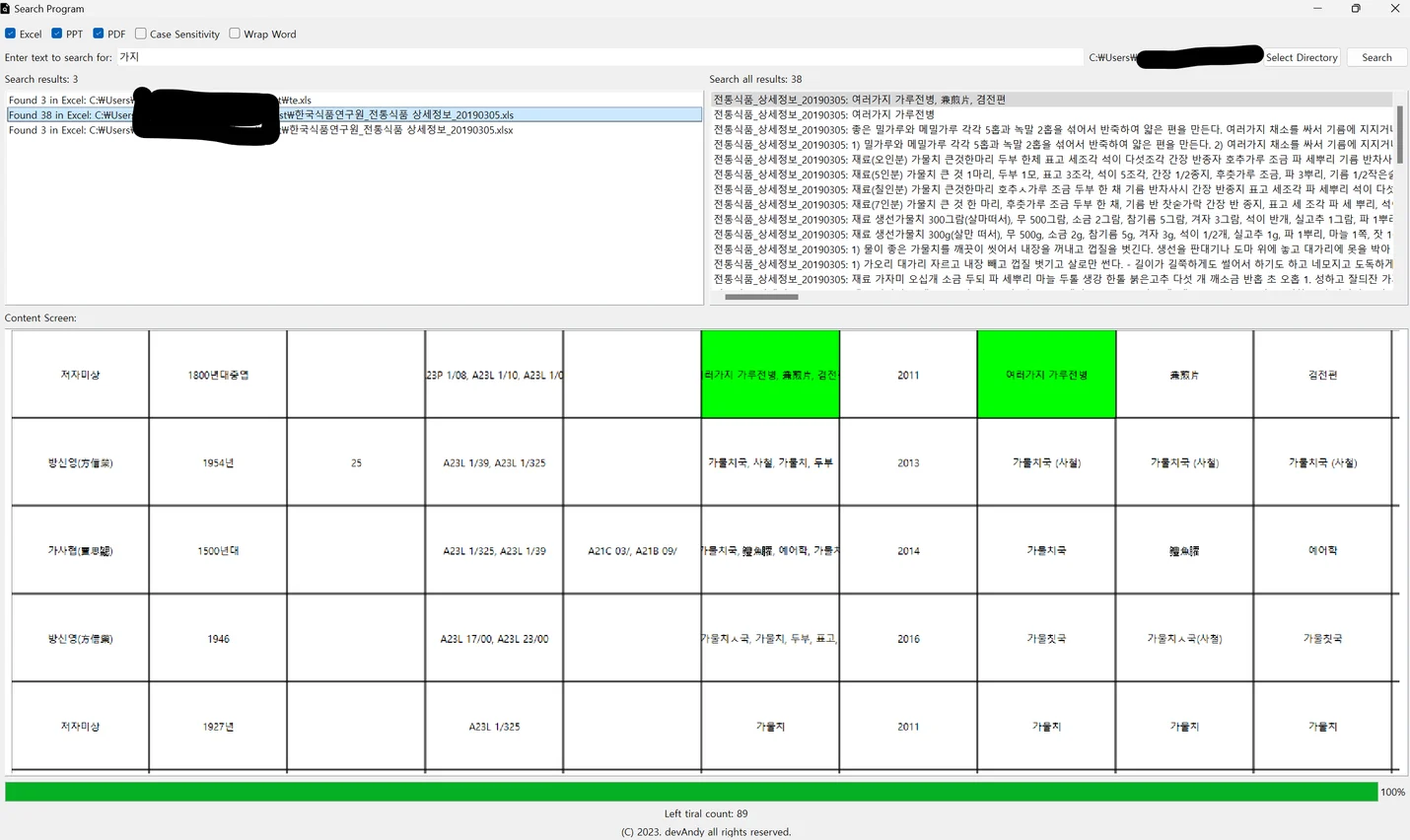Select result line starting '재료 가자미 오십개'
Screen dimensions: 1410x840
pos(1052,279)
